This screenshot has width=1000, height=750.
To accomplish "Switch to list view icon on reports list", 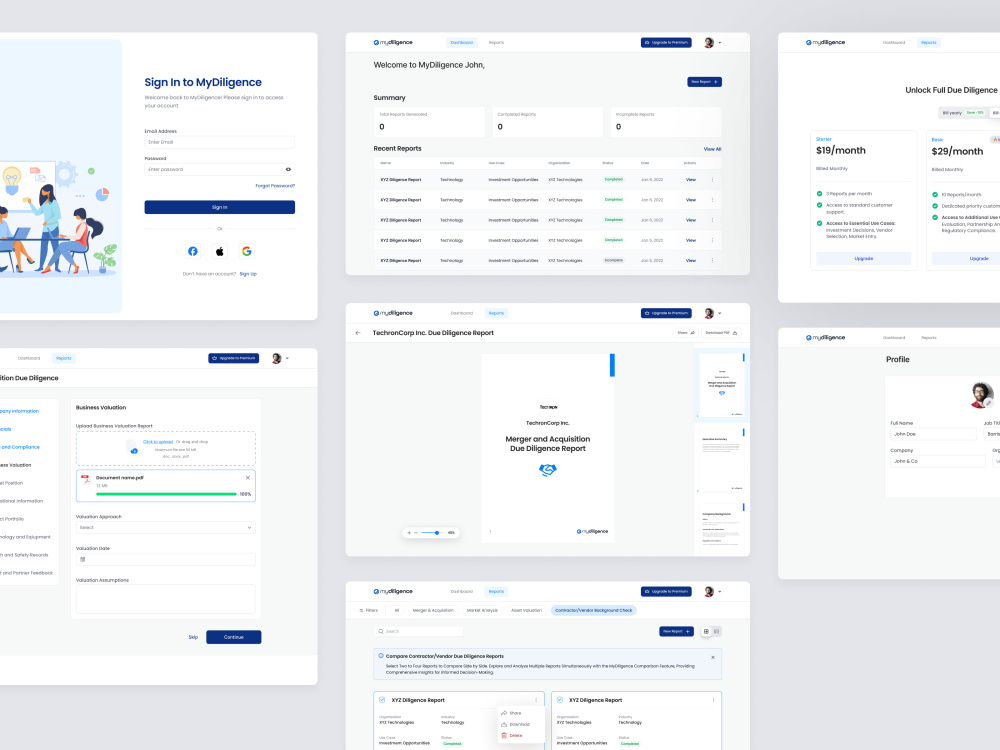I will tap(717, 631).
